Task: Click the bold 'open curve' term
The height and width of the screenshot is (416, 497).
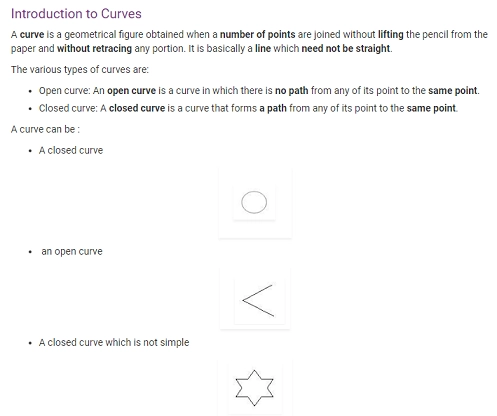Action: pos(131,91)
